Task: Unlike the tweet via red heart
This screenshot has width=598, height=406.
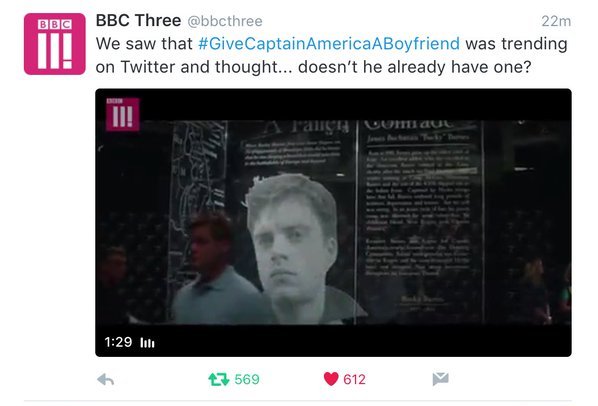Action: click(331, 379)
